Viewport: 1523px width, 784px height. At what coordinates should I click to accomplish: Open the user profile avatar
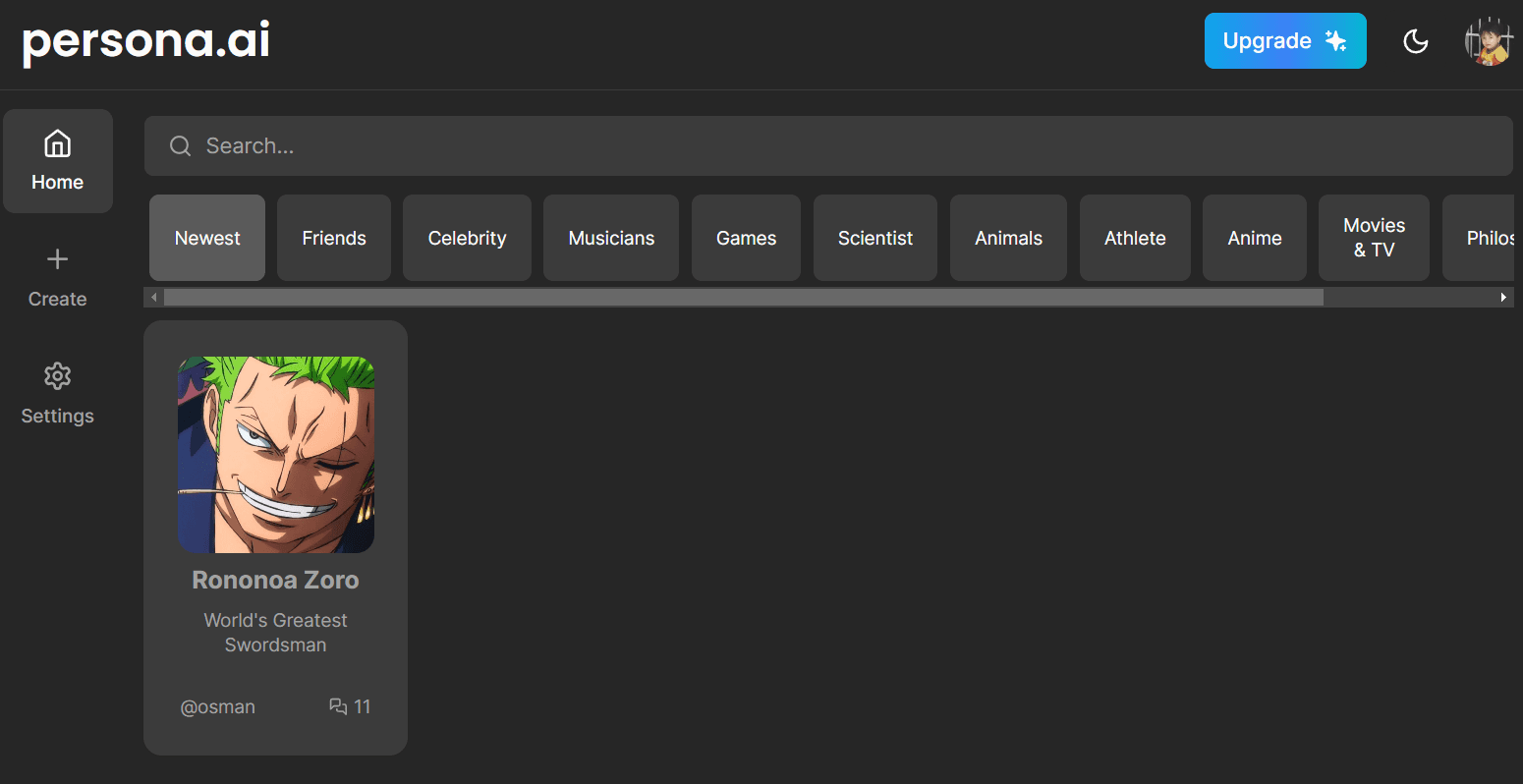point(1489,41)
